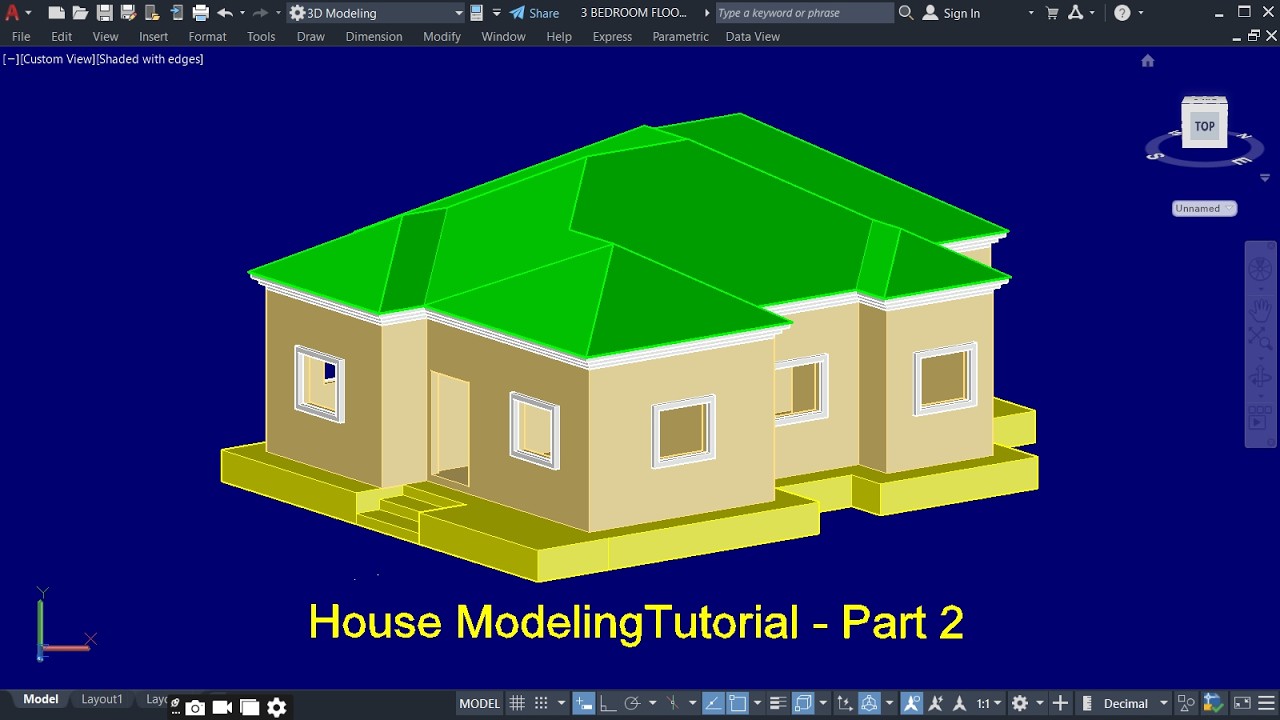This screenshot has height=720, width=1280.
Task: Save the drawing with Save icon
Action: [x=104, y=13]
